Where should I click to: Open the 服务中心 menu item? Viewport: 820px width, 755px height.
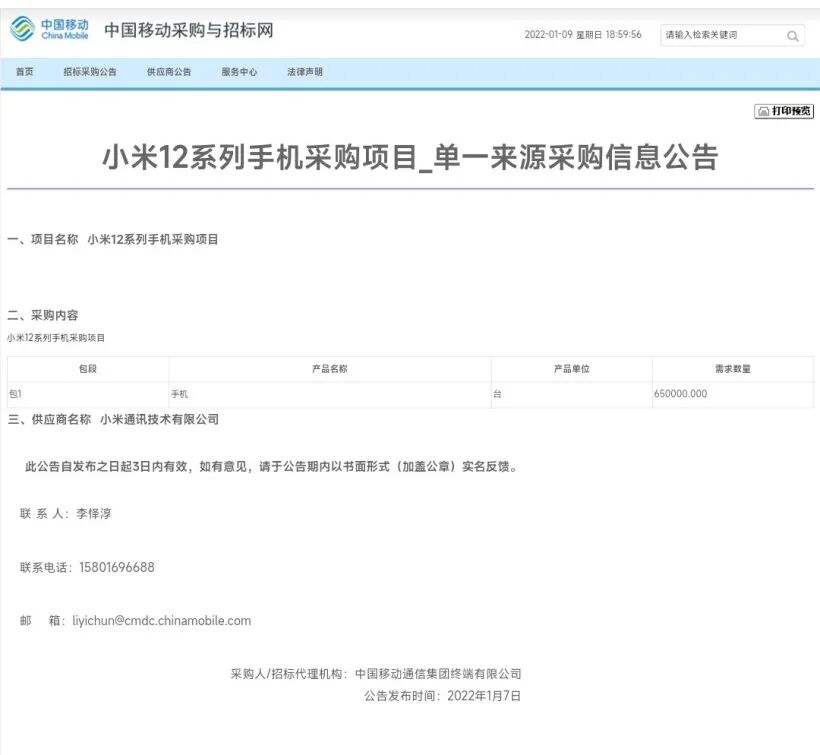coord(239,72)
